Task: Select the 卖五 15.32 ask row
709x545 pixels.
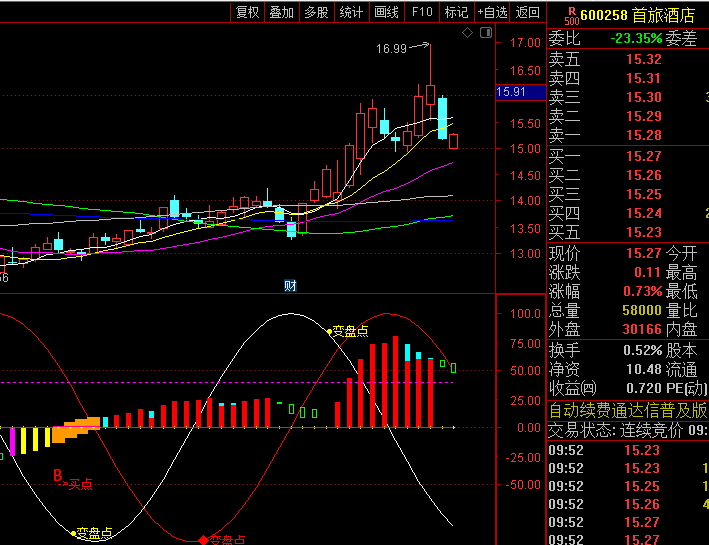Action: click(x=628, y=59)
